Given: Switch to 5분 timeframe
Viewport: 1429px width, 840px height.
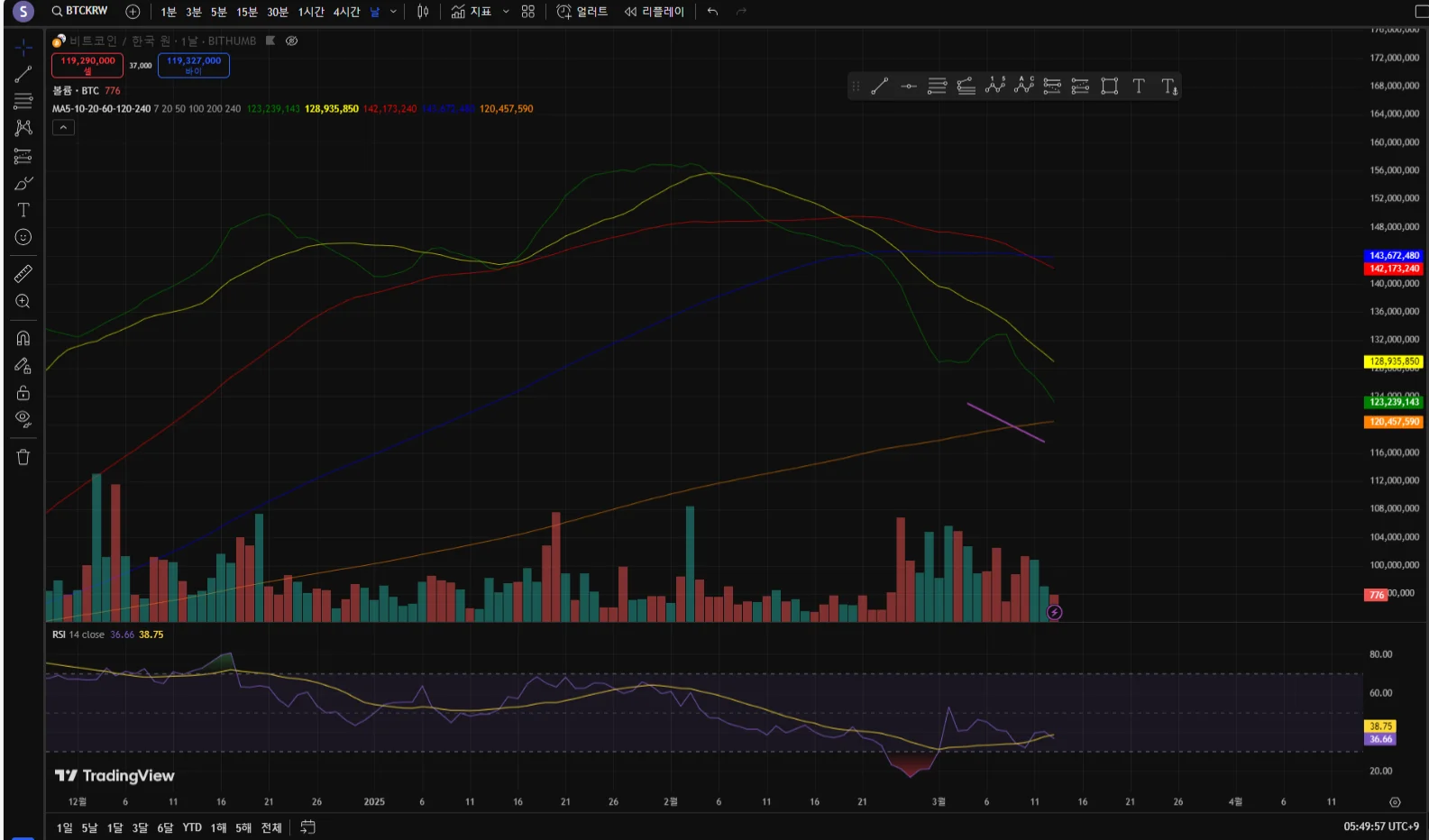Looking at the screenshot, I should 219,12.
